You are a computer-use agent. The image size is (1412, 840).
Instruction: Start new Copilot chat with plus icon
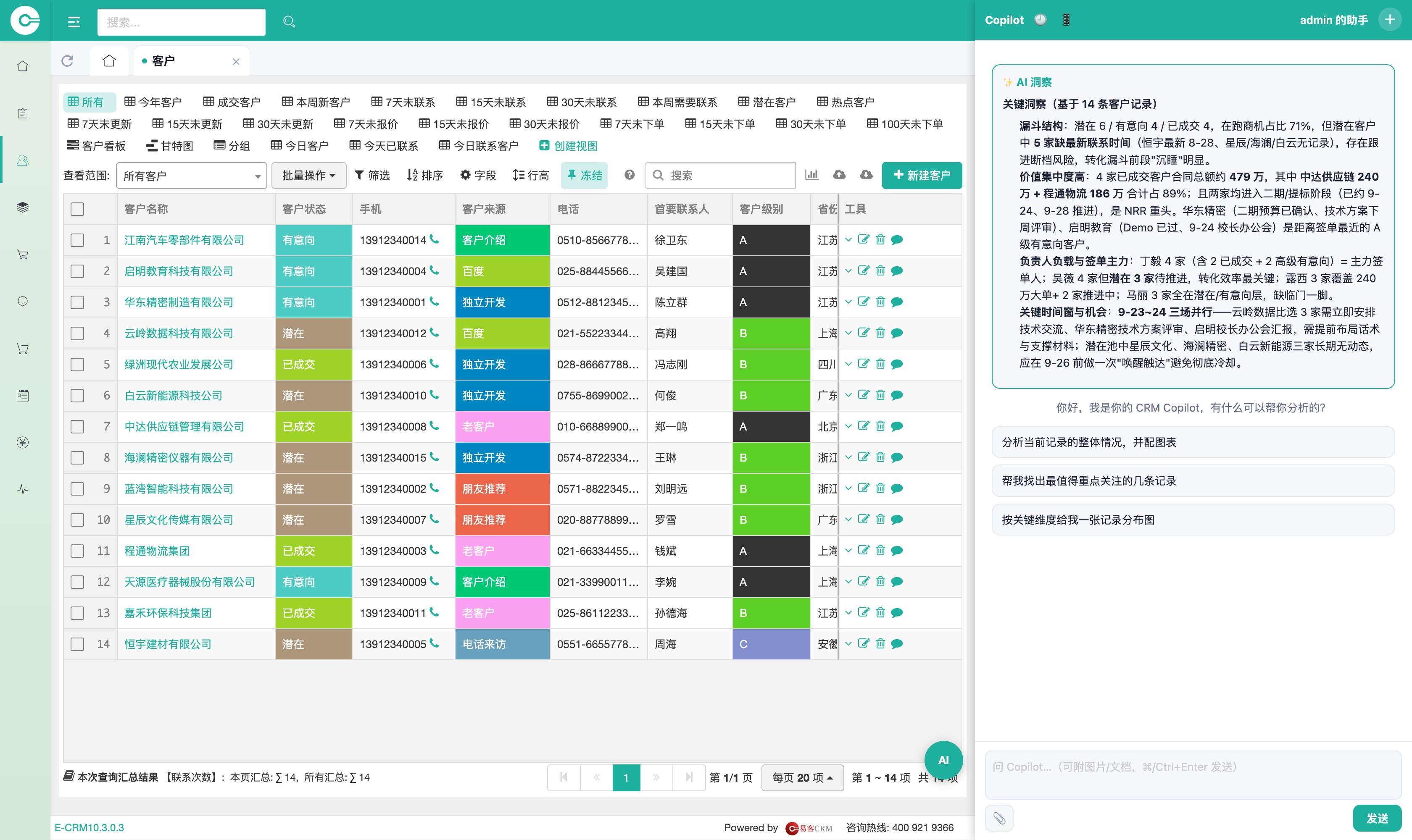click(1390, 20)
